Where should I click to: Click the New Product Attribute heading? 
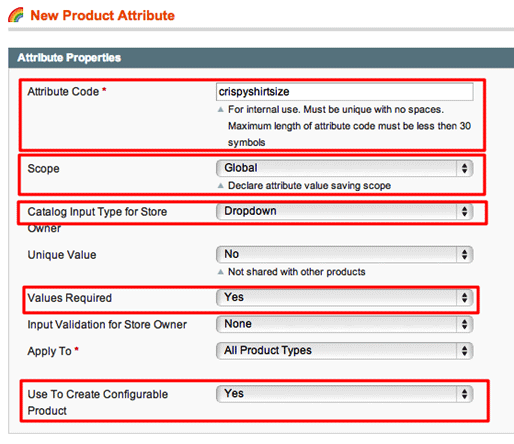pos(102,15)
